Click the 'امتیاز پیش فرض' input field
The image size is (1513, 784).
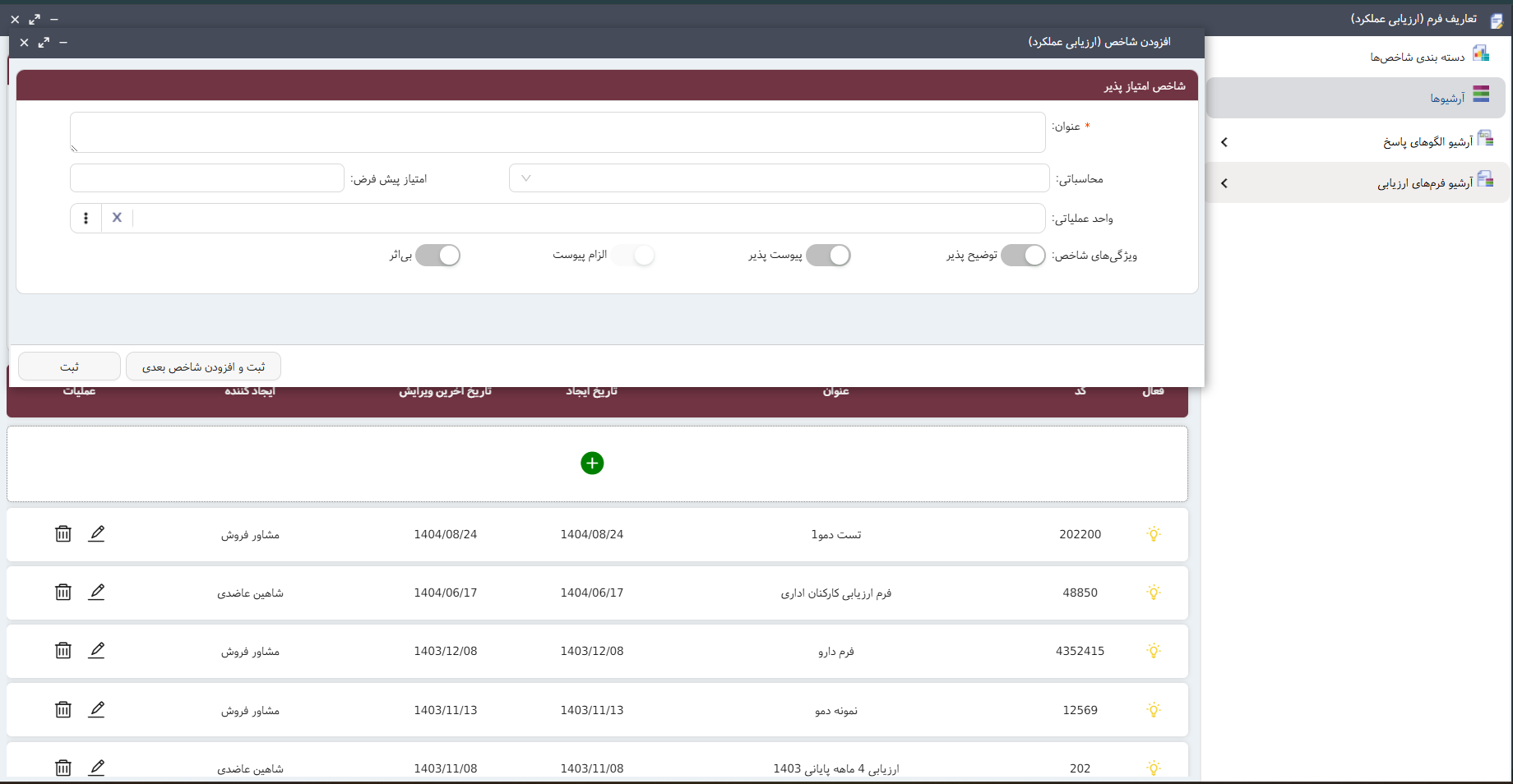click(207, 178)
